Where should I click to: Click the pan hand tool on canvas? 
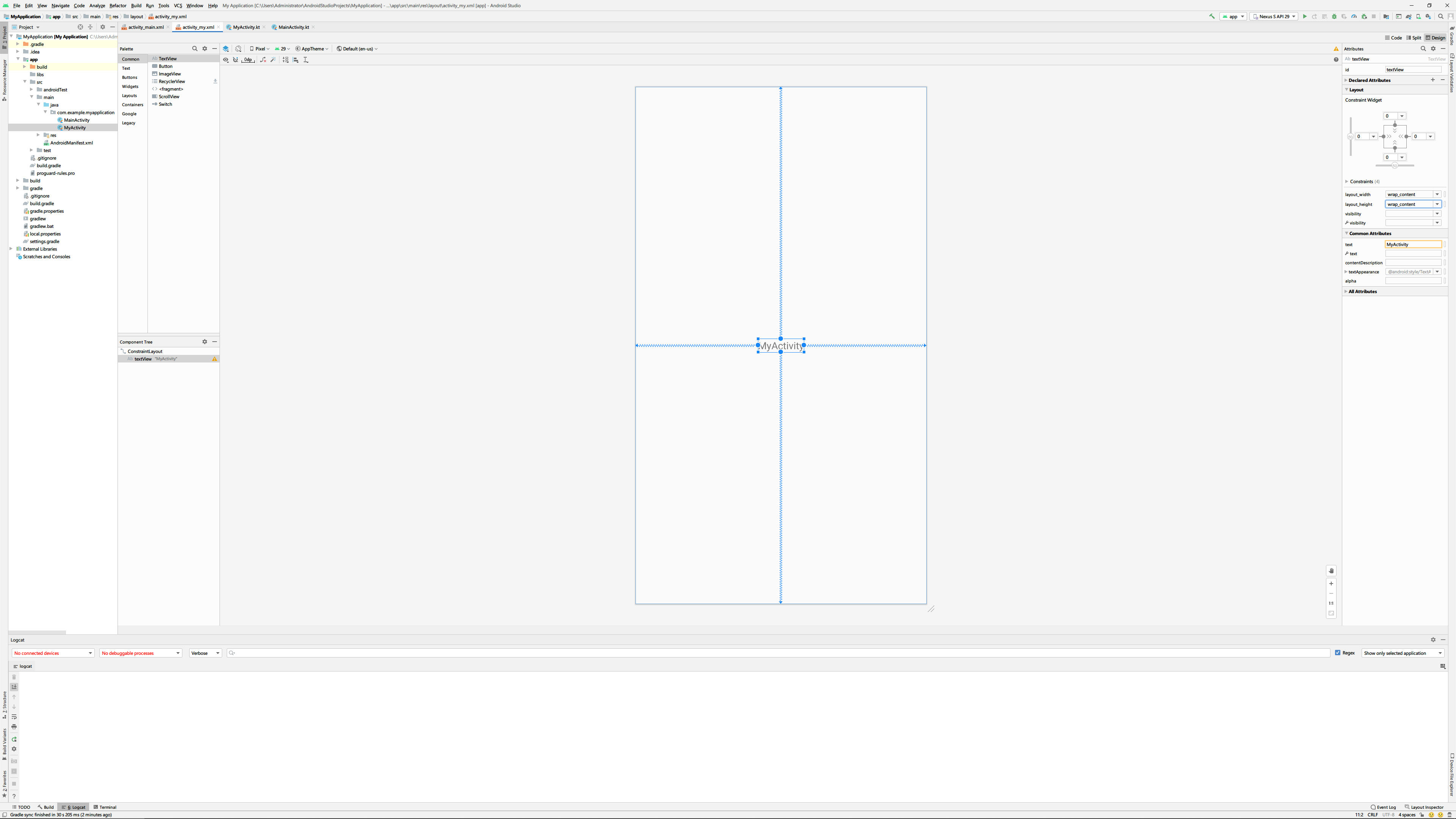(x=1331, y=571)
